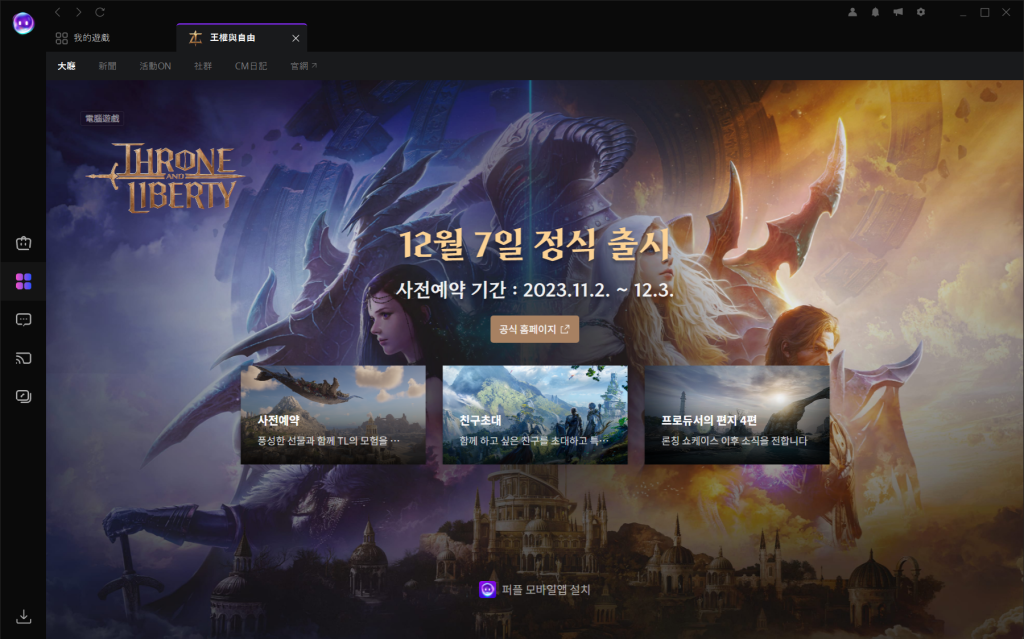Click the 퍼플 모바일앱 설치 link
Viewport: 1024px width, 639px height.
coord(535,590)
